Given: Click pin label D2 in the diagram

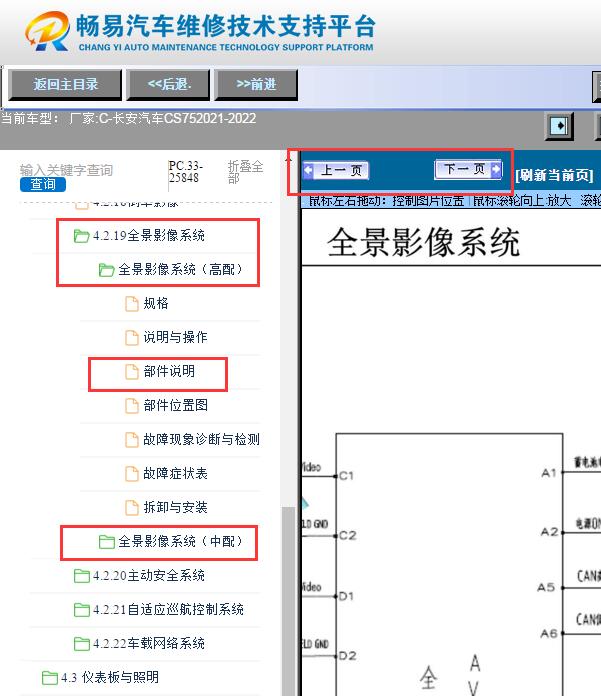Looking at the screenshot, I should click(348, 656).
